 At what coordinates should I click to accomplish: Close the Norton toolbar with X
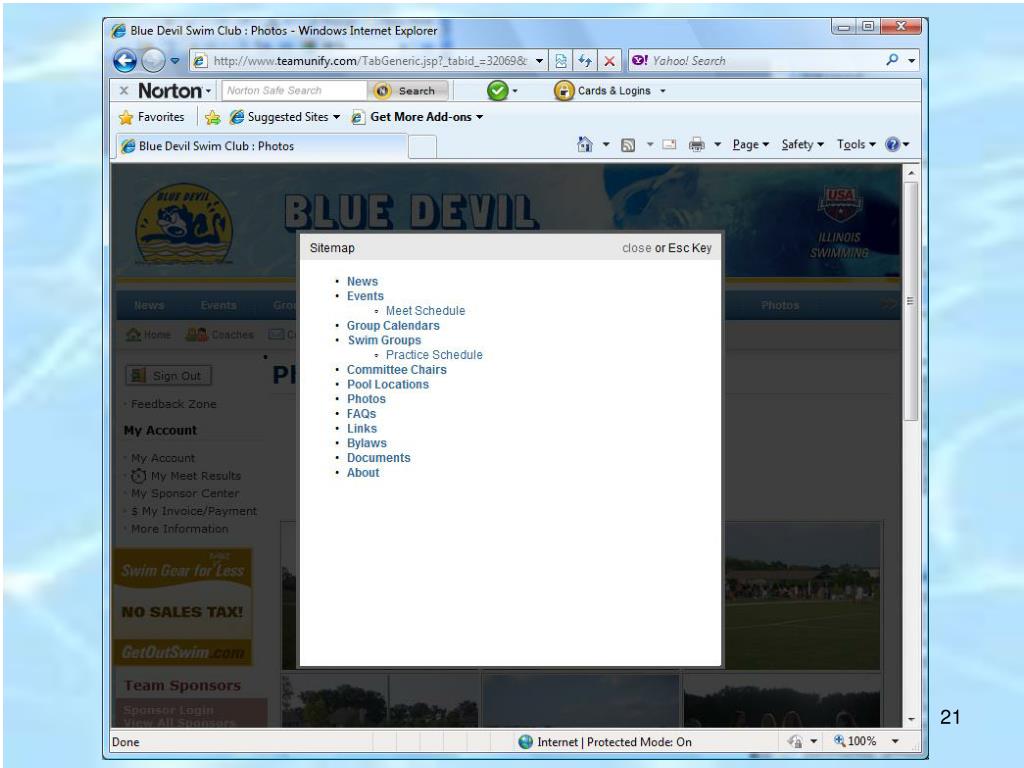pyautogui.click(x=124, y=91)
